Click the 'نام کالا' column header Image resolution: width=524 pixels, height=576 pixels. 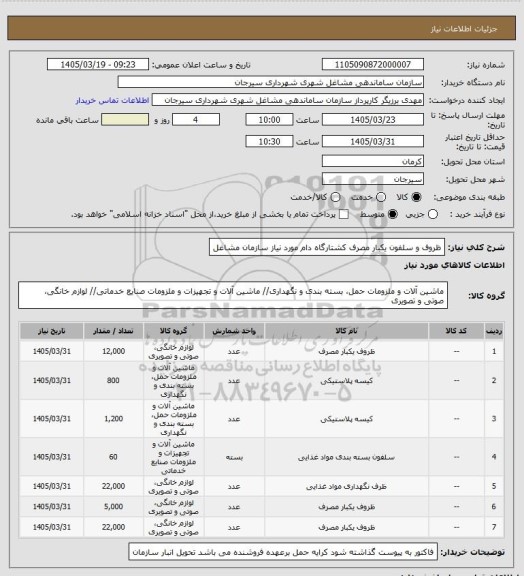pos(347,331)
